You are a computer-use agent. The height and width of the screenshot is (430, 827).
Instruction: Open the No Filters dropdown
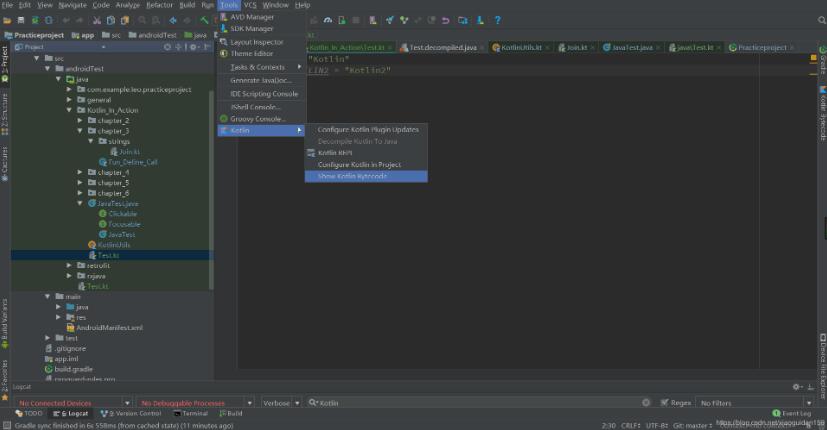pyautogui.click(x=756, y=403)
